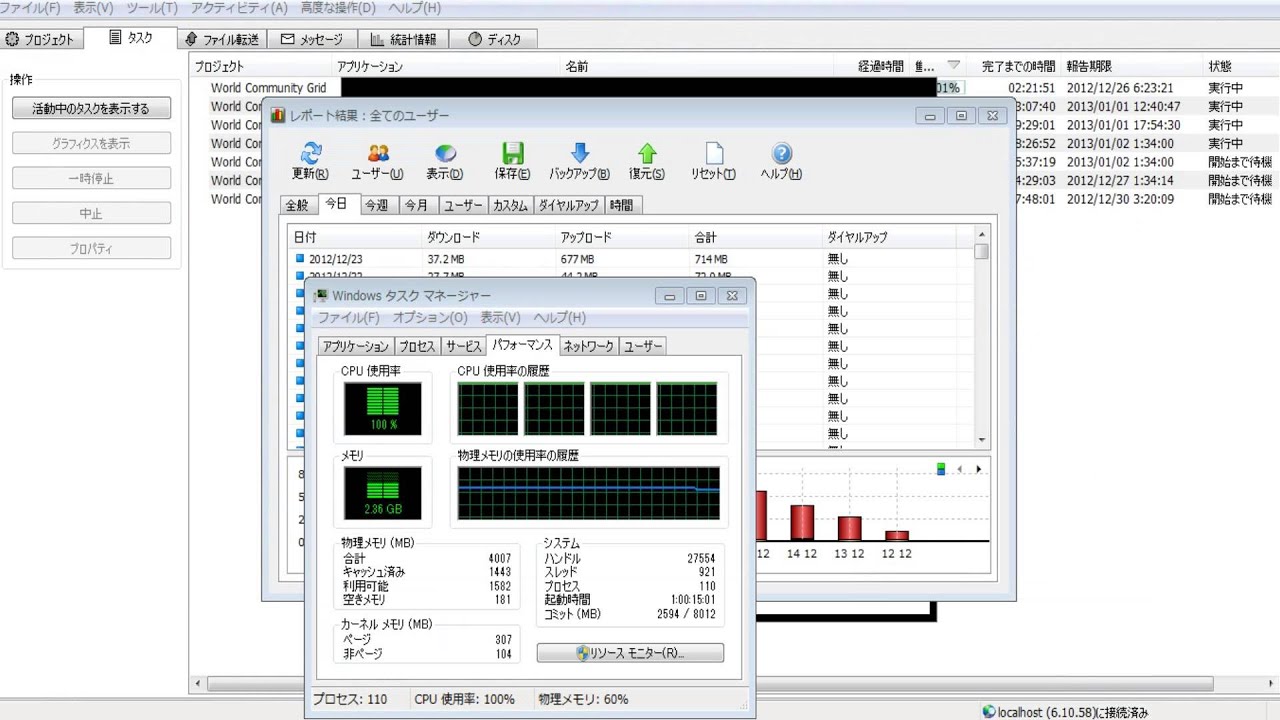Click the Windows タスク マネージャー title bar icon
Image resolution: width=1280 pixels, height=720 pixels.
click(320, 296)
